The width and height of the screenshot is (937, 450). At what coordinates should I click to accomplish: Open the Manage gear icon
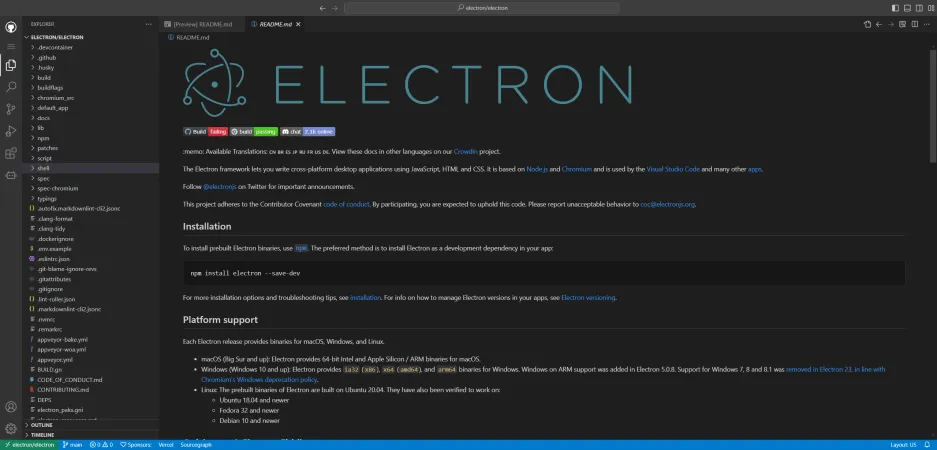pyautogui.click(x=11, y=428)
